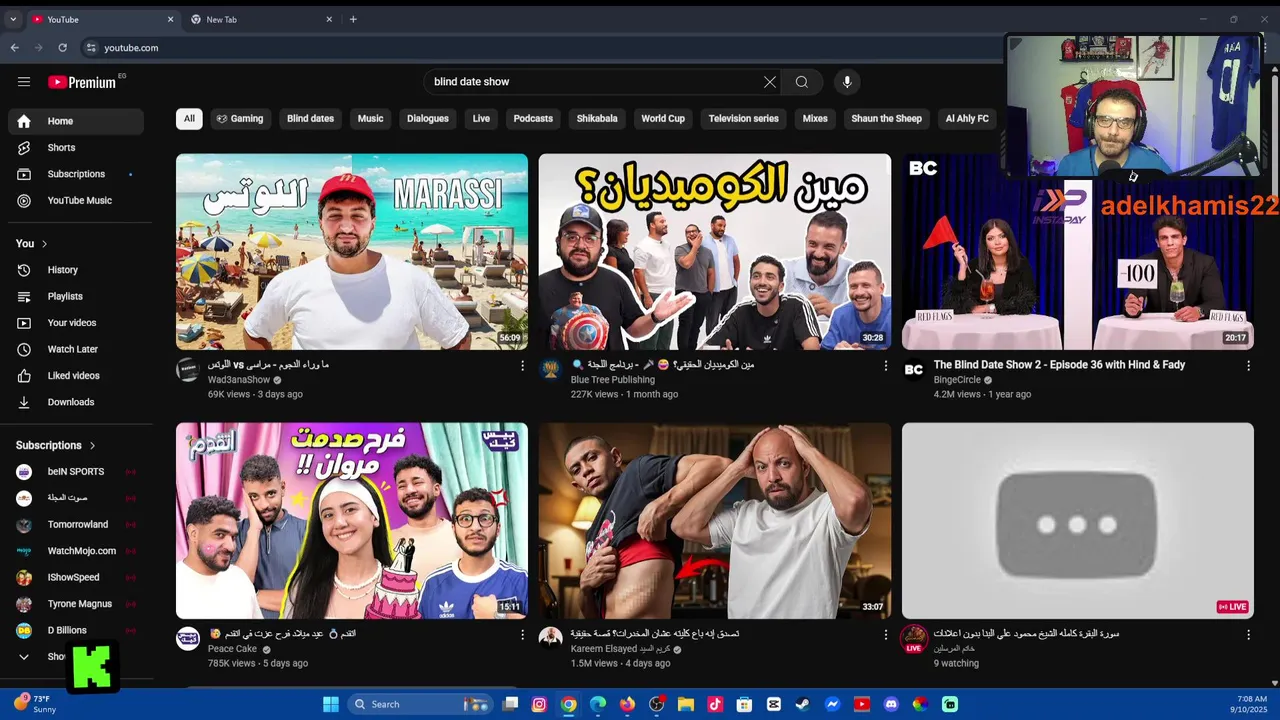
Task: Click the Blind Date Show 2 video title
Action: [1059, 365]
